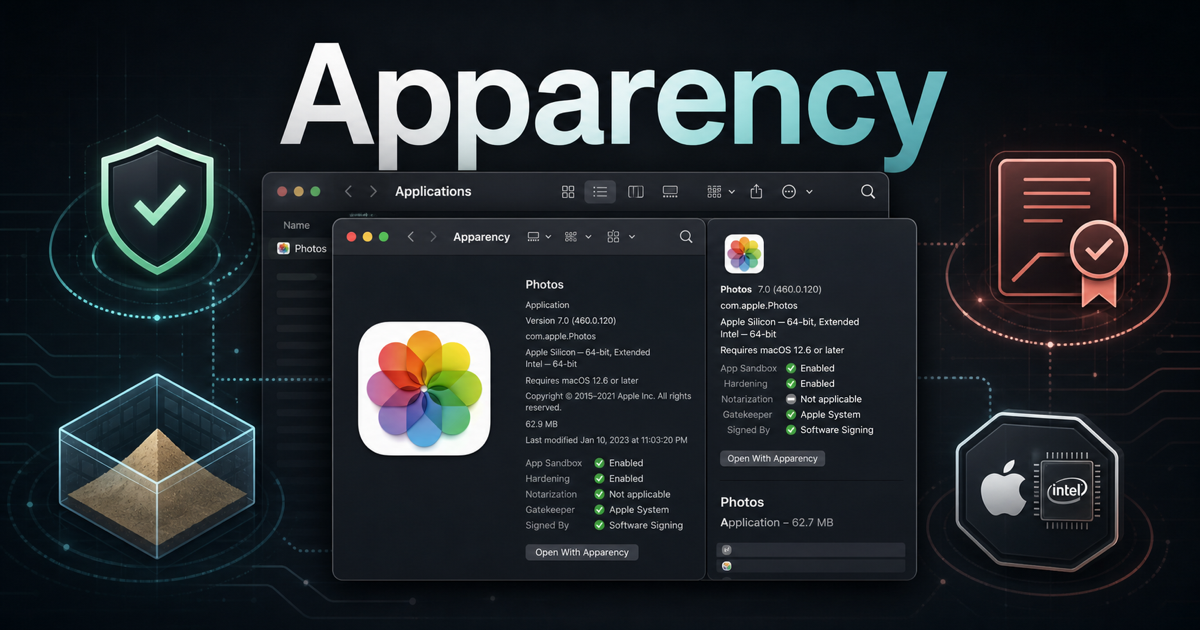
Task: Click the gray Notarization dash icon in right panel
Action: click(791, 399)
